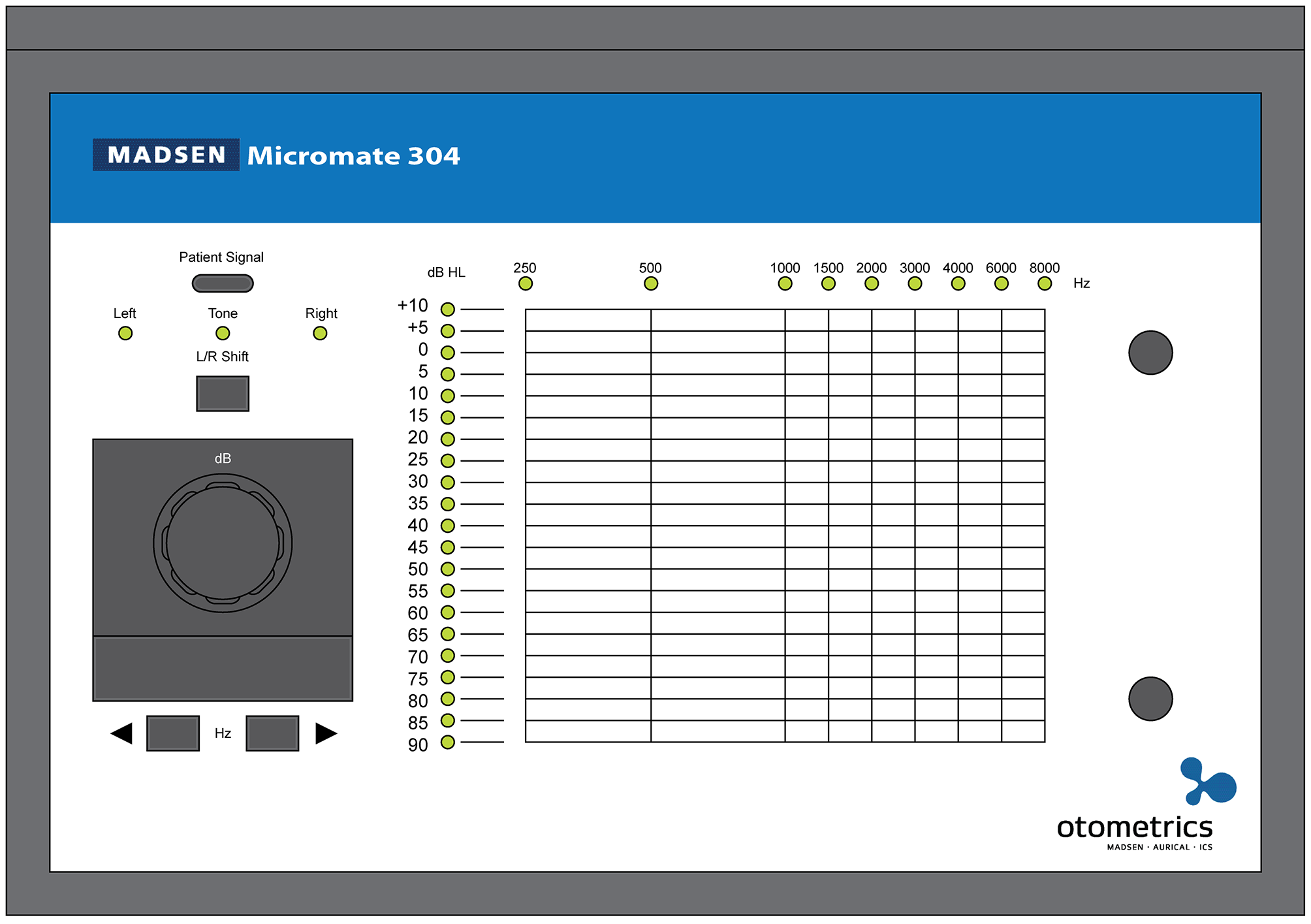Push the Patient Signal button
Viewport: 1311px width, 924px height.
223,283
